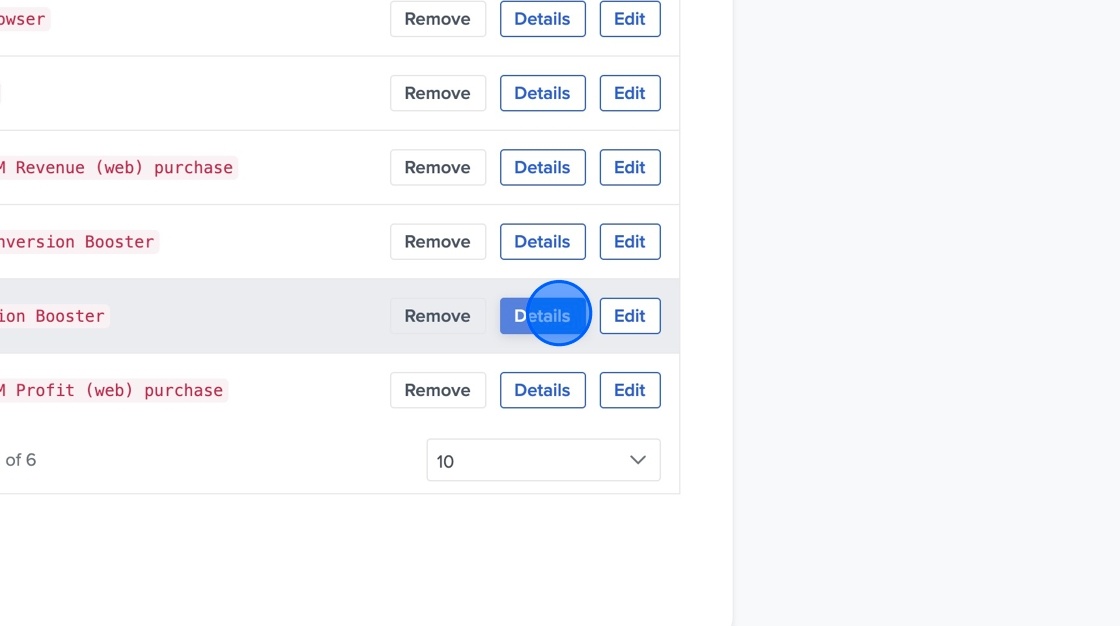Edit the Conversion Booster entry

tap(629, 241)
